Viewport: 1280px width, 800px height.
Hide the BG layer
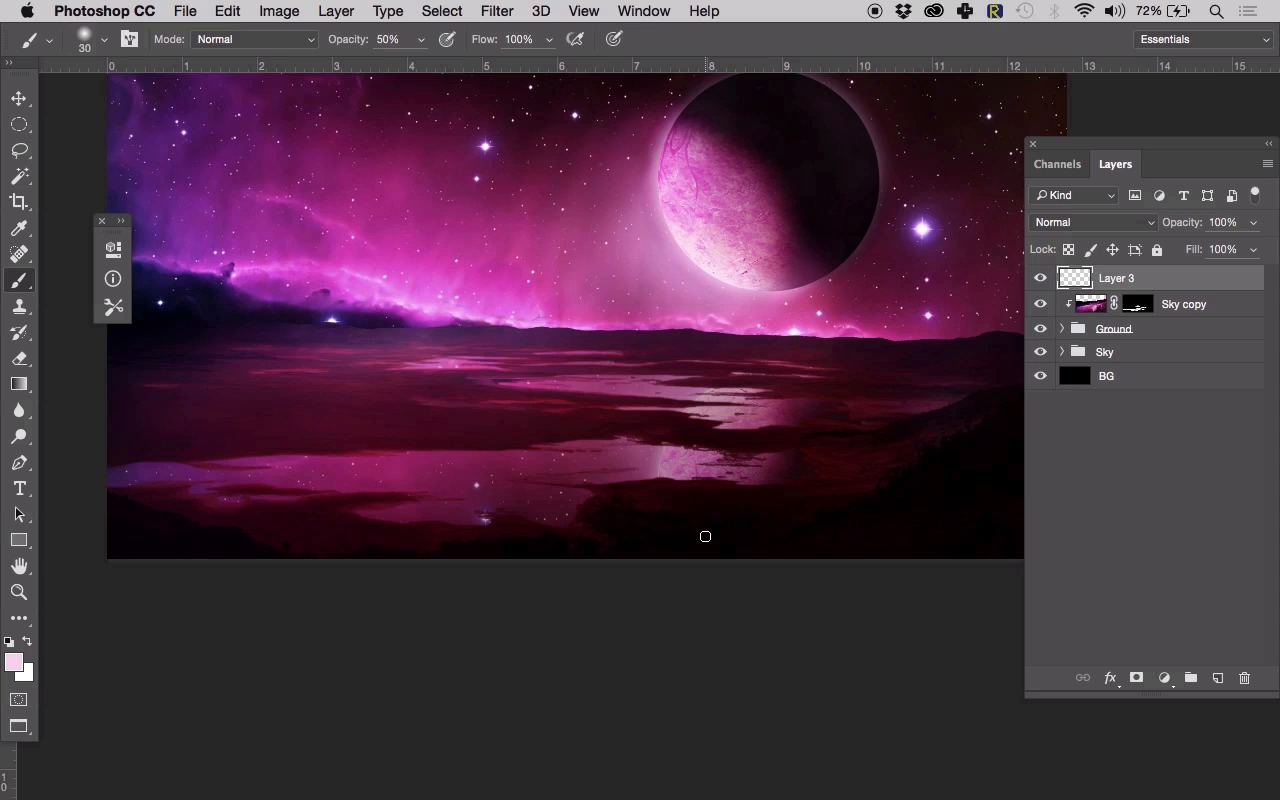coord(1041,376)
